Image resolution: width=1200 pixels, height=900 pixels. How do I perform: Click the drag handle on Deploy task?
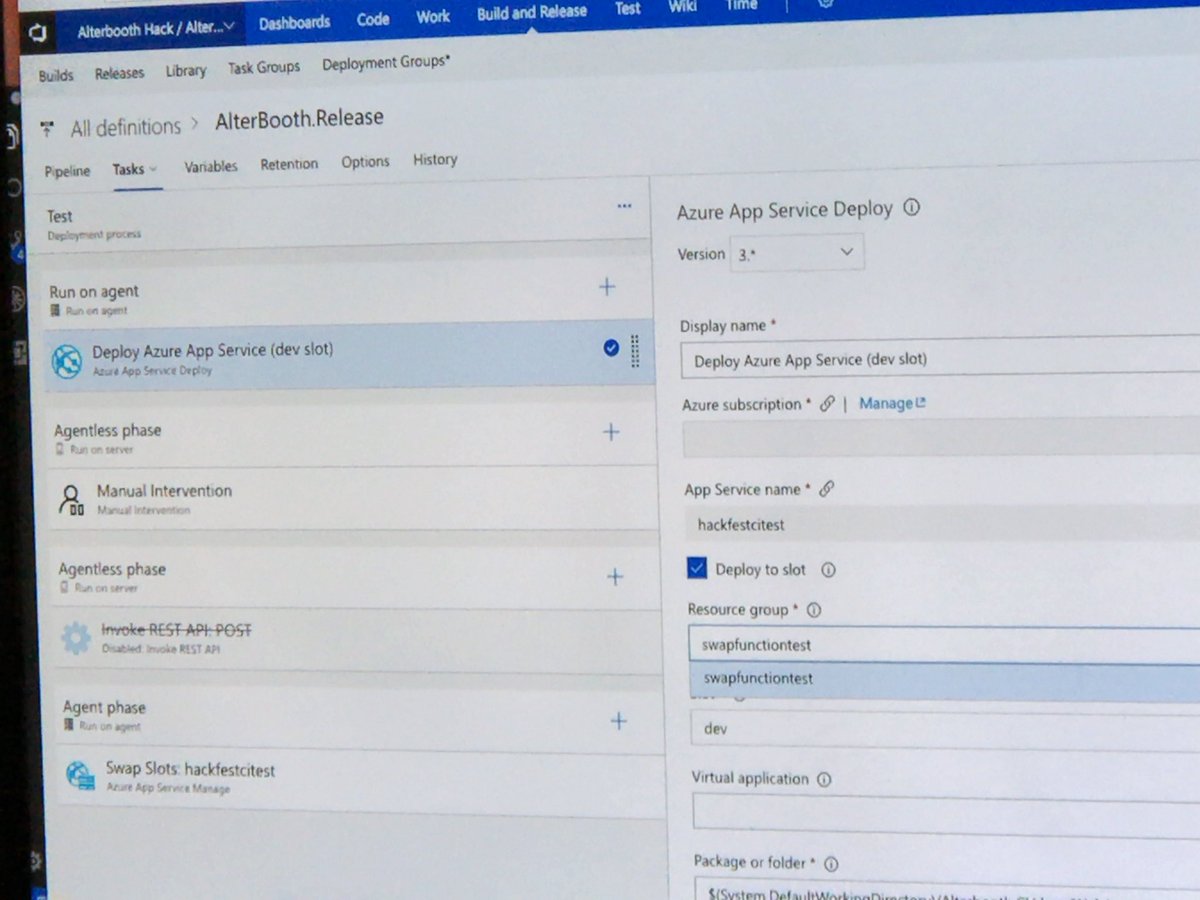click(x=635, y=350)
